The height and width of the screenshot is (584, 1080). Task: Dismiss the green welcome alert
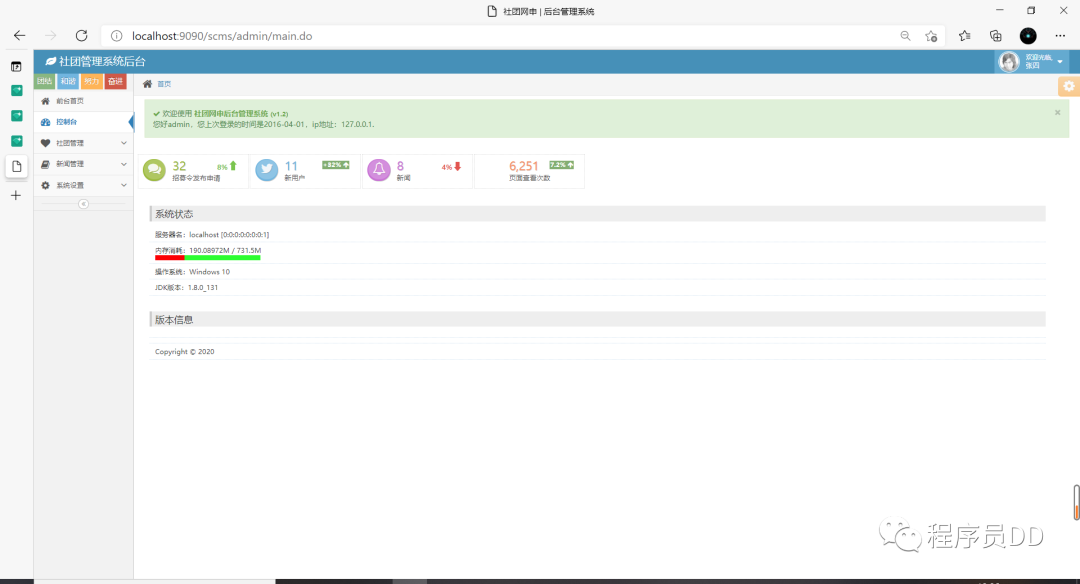(1057, 112)
